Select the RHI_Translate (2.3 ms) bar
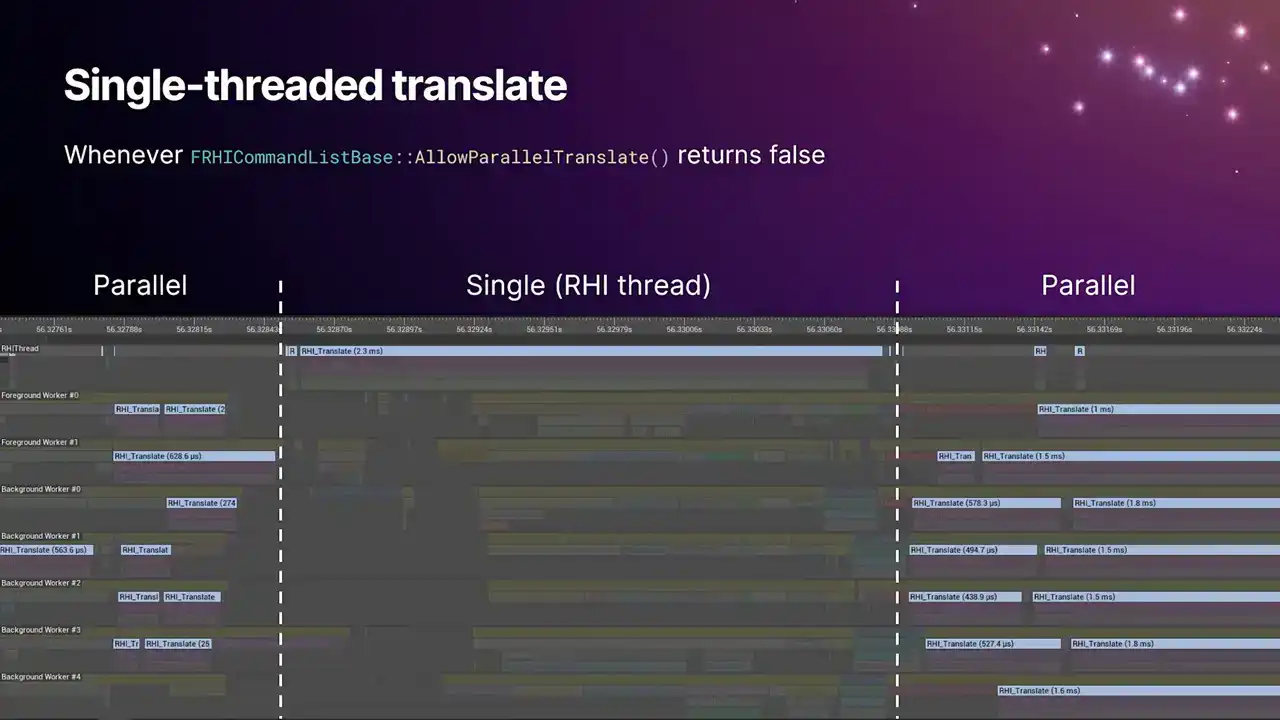This screenshot has width=1280, height=720. tap(590, 351)
